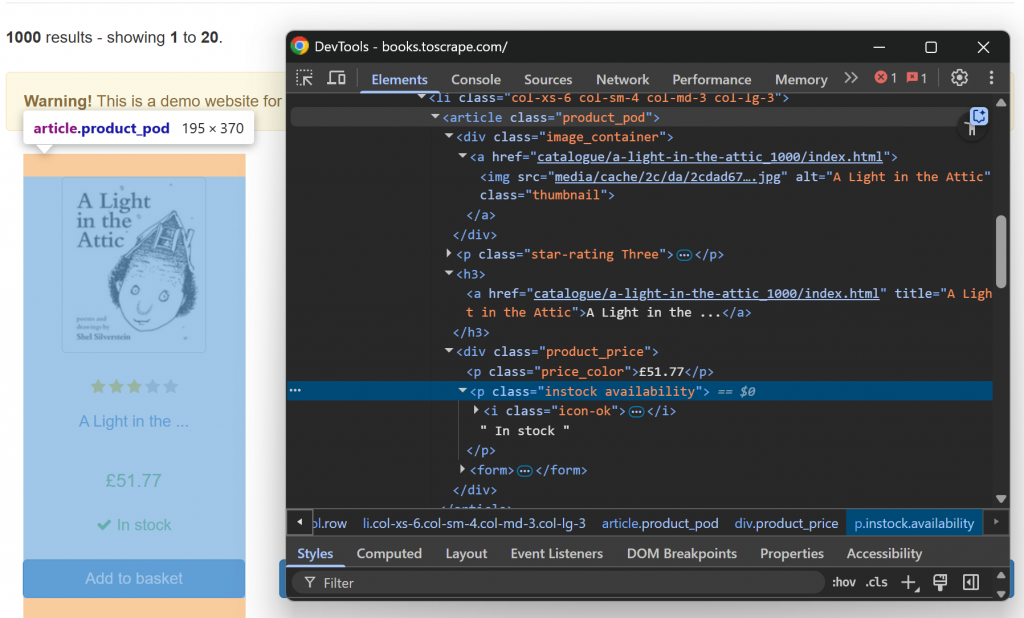Toggle the .cls element classes panel
1024x618 pixels.
[x=877, y=582]
